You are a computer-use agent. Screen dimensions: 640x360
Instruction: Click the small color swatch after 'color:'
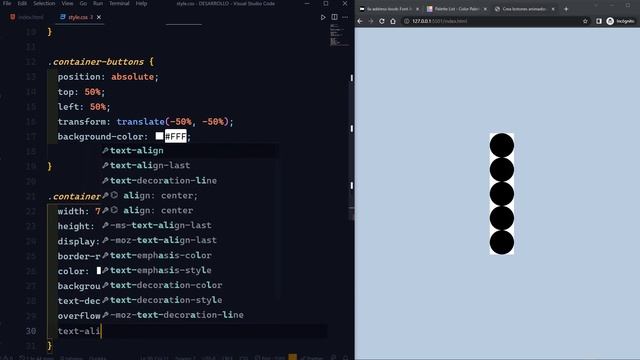pyautogui.click(x=99, y=270)
